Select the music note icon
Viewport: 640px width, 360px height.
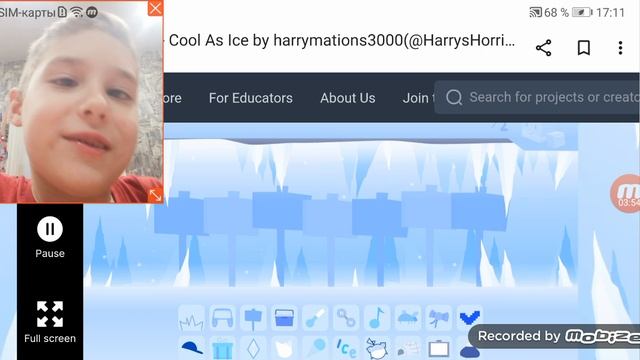coord(377,318)
